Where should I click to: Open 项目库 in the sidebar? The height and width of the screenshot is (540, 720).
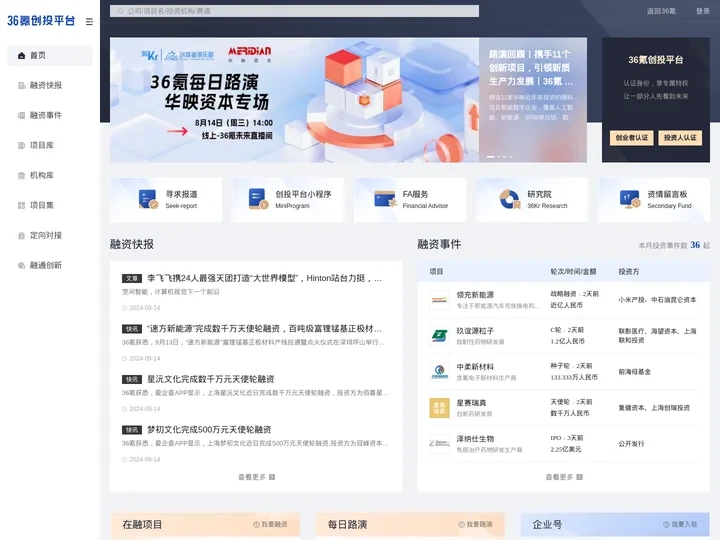[x=42, y=146]
